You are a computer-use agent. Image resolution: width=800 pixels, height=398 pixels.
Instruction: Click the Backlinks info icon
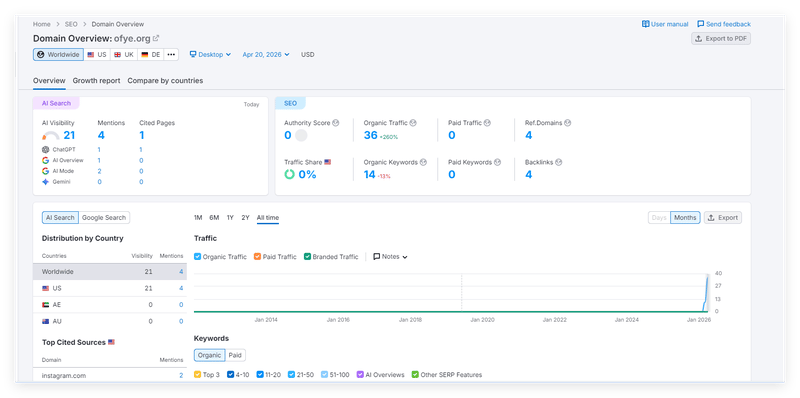[x=558, y=162]
